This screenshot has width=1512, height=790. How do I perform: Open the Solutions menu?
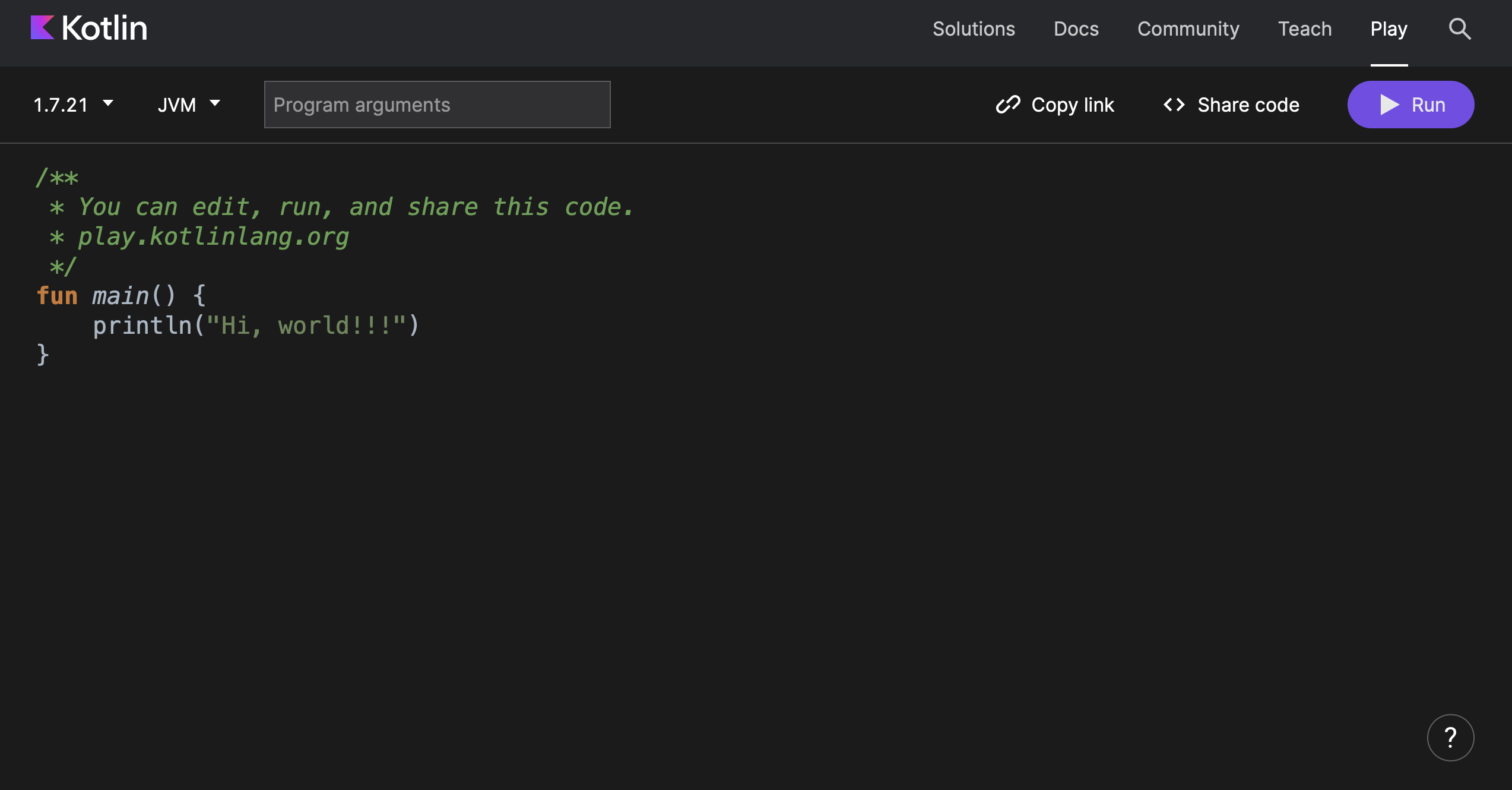point(974,29)
